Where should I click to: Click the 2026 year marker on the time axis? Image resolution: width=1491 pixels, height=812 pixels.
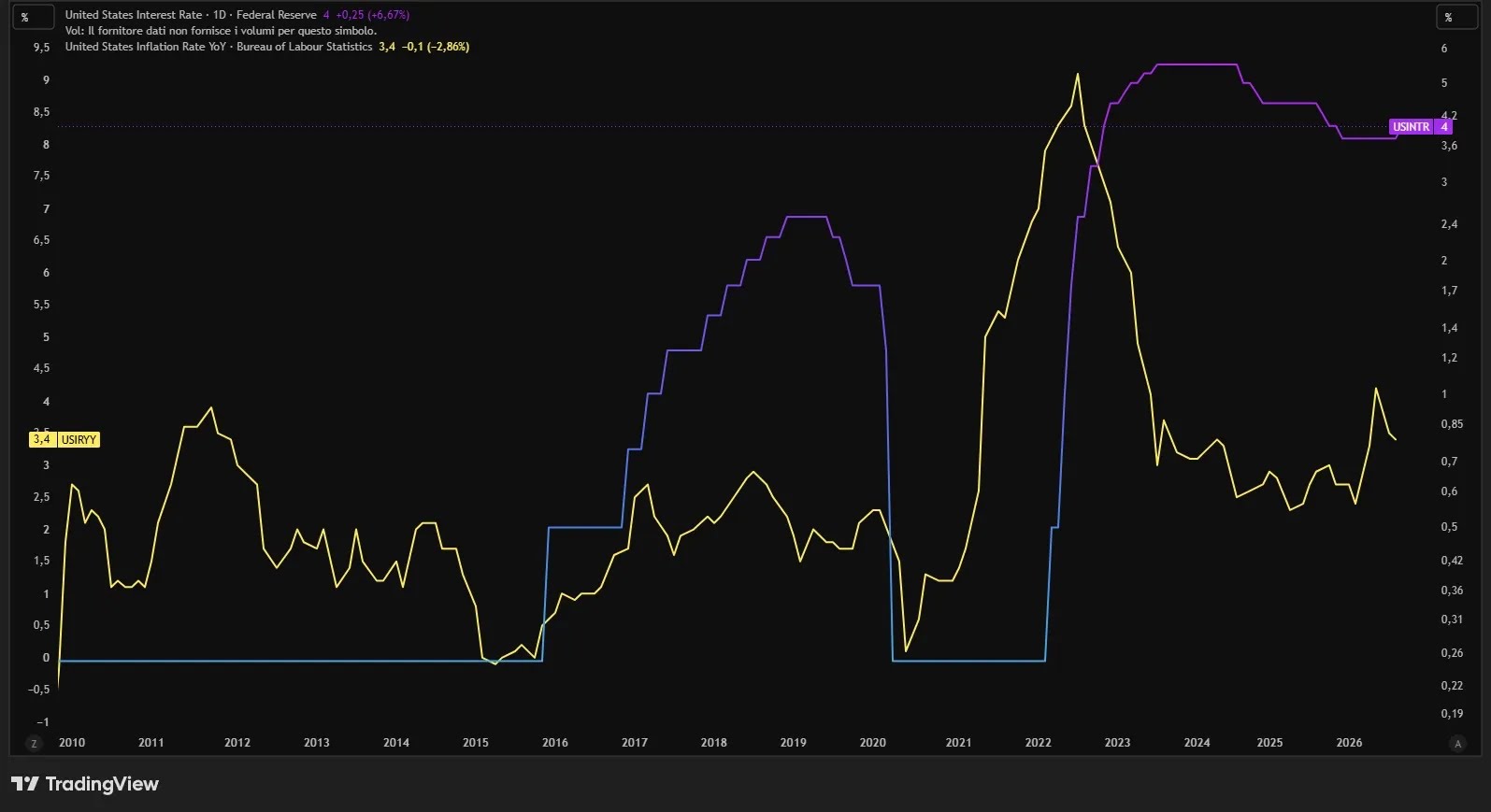click(1349, 743)
